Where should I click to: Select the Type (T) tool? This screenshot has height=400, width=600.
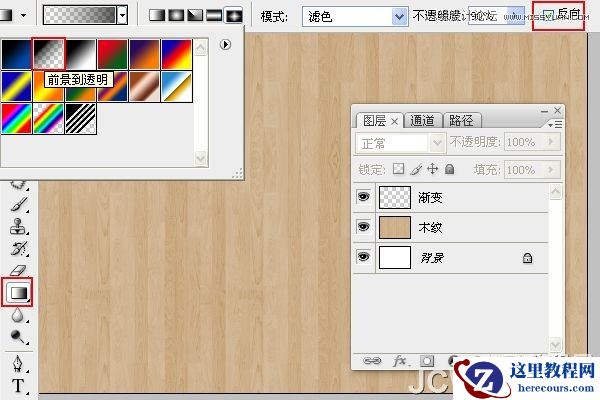coord(18,385)
